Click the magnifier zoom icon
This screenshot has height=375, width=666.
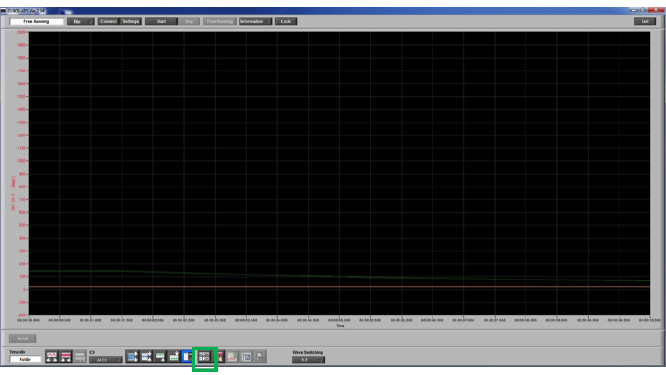pyautogui.click(x=260, y=356)
